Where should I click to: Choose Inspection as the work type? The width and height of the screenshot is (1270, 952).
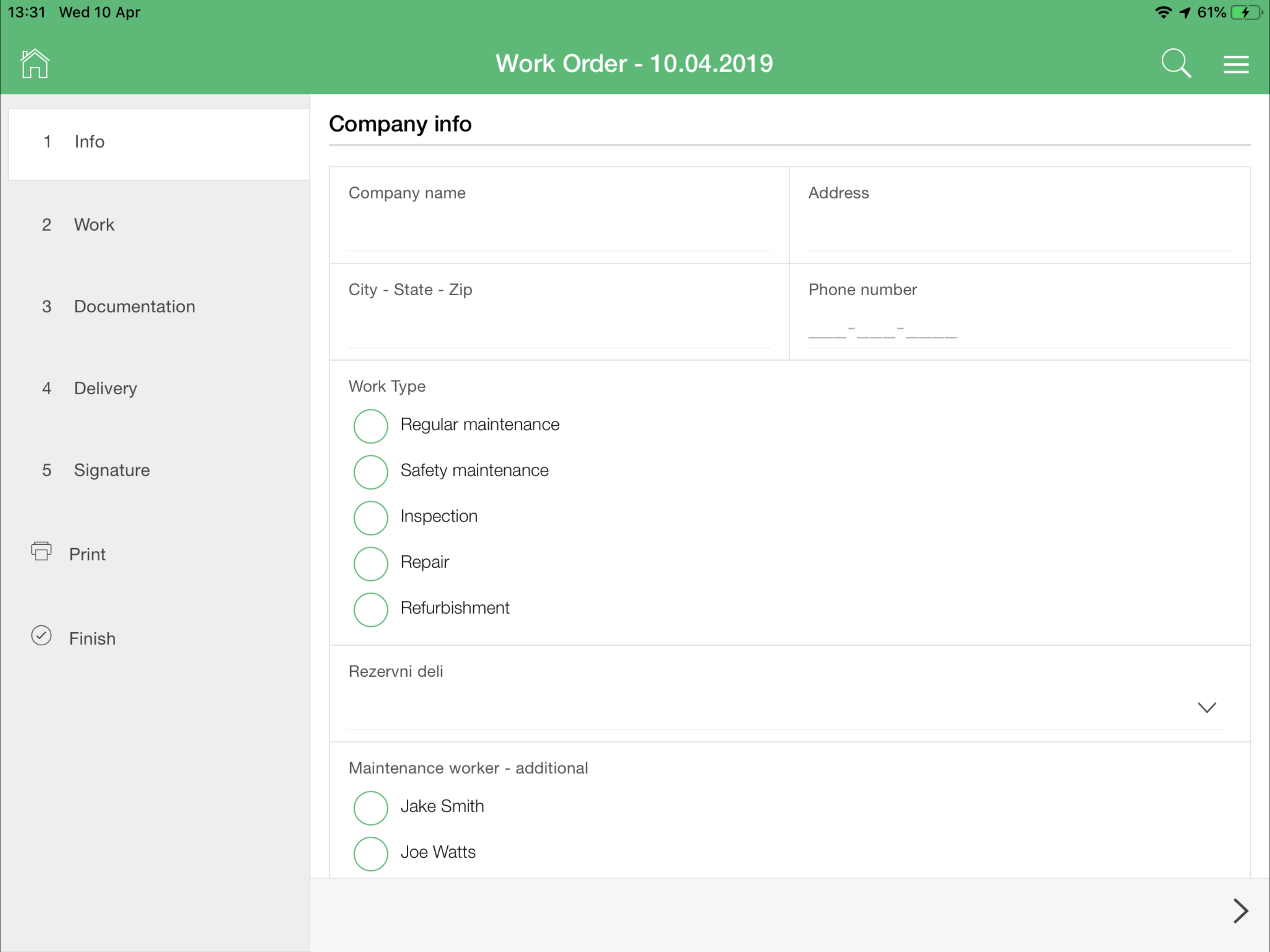[x=370, y=518]
